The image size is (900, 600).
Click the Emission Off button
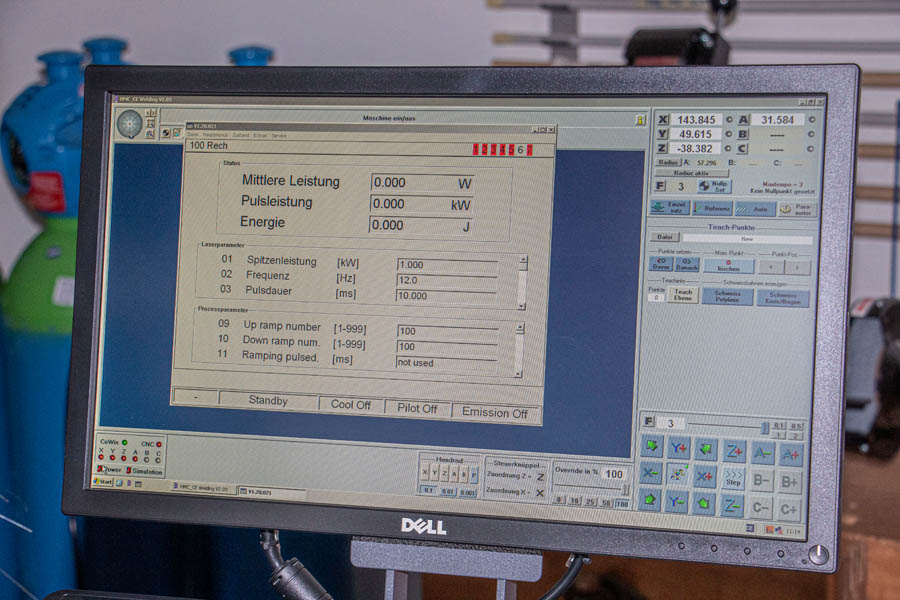(x=494, y=412)
